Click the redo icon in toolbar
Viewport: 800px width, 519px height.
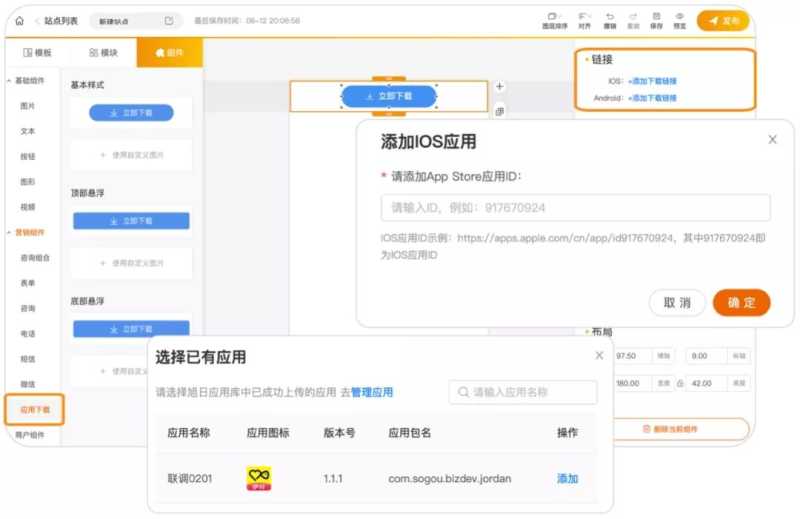coord(633,20)
